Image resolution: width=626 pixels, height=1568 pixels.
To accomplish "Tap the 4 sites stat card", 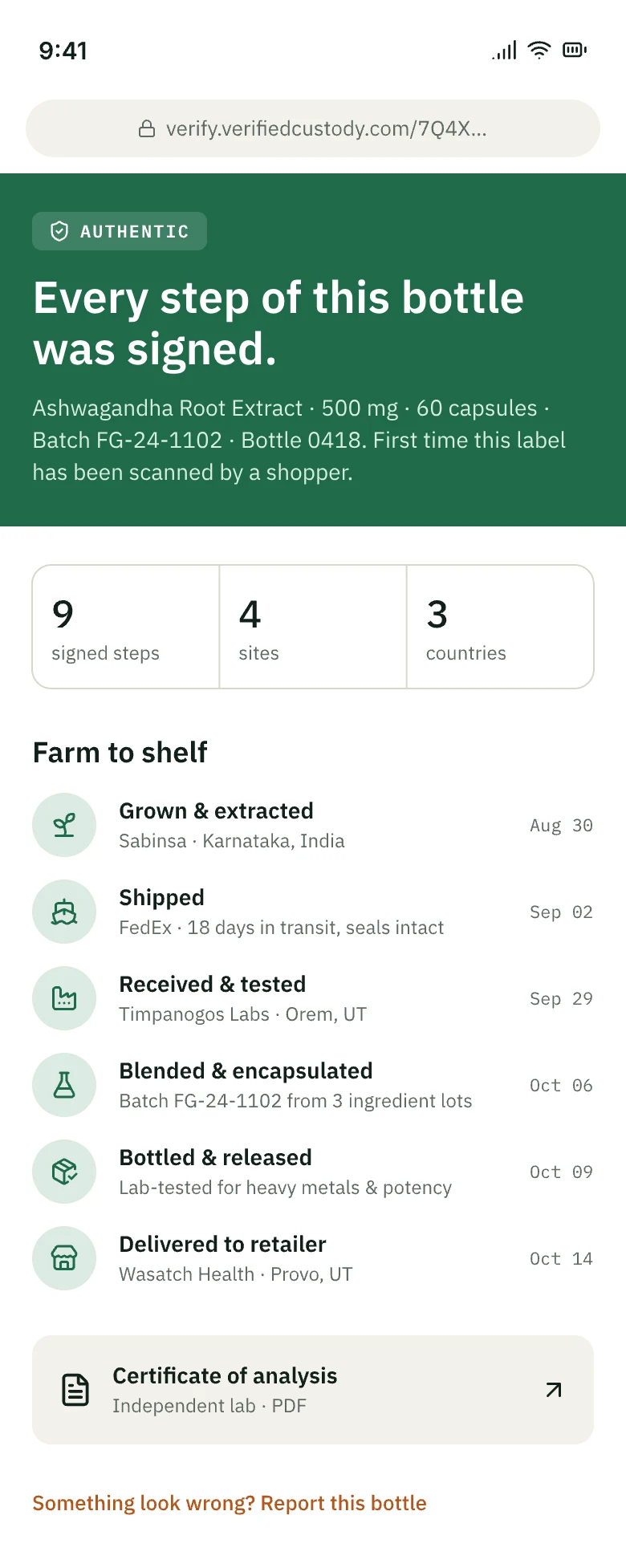I will coord(313,627).
